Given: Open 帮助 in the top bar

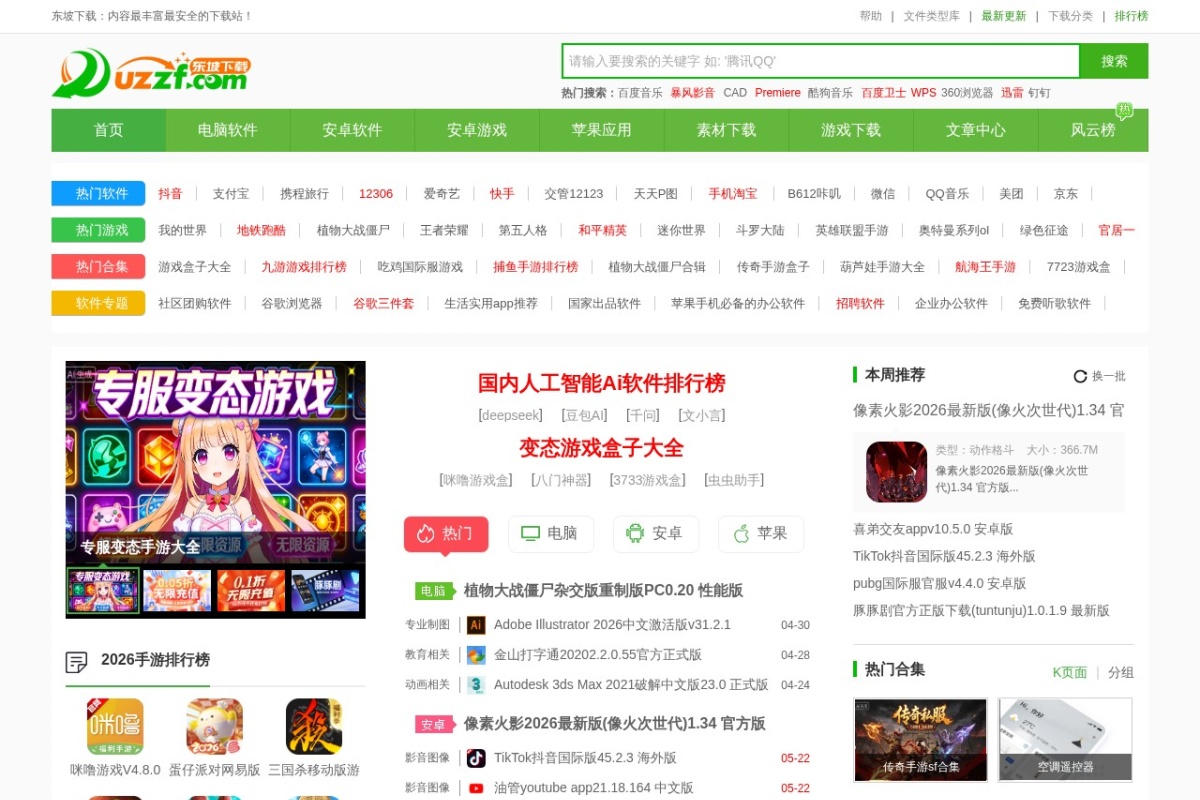Looking at the screenshot, I should [871, 16].
